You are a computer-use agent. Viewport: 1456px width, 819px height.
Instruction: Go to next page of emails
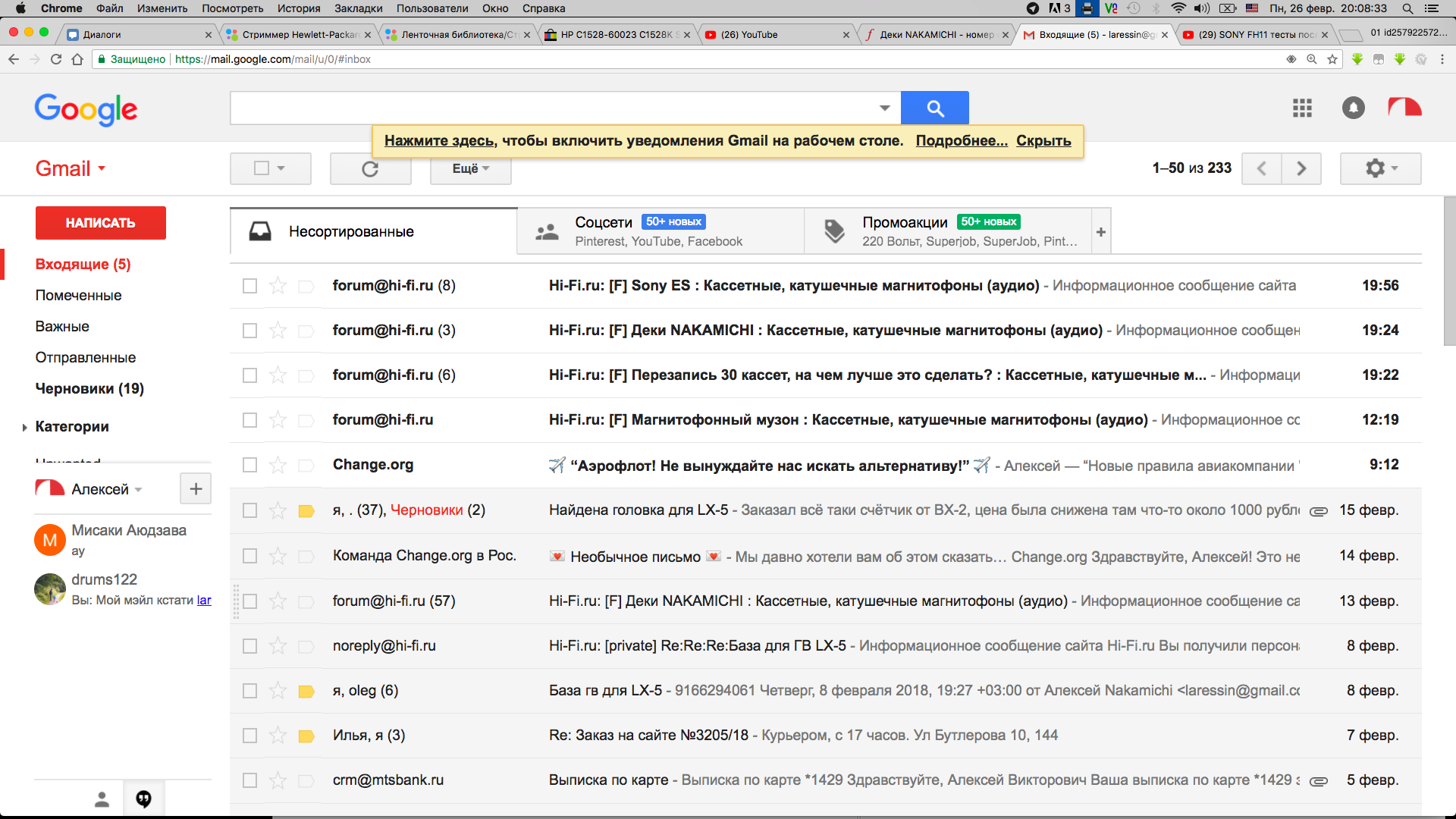point(1301,168)
